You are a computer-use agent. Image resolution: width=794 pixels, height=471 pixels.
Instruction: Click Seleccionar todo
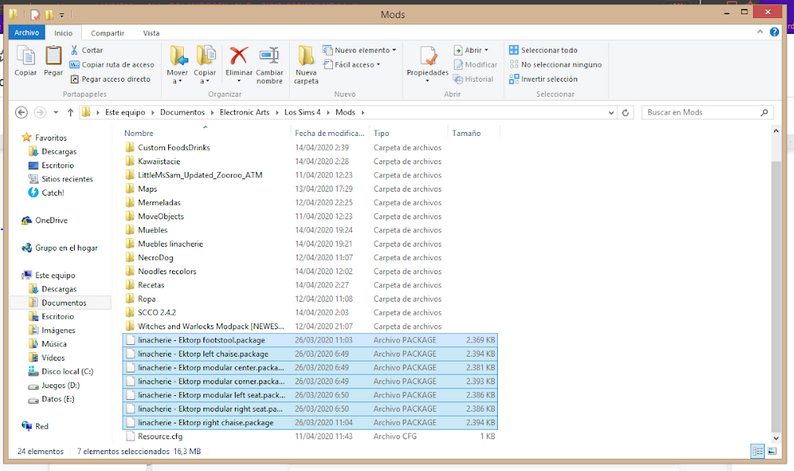(543, 50)
